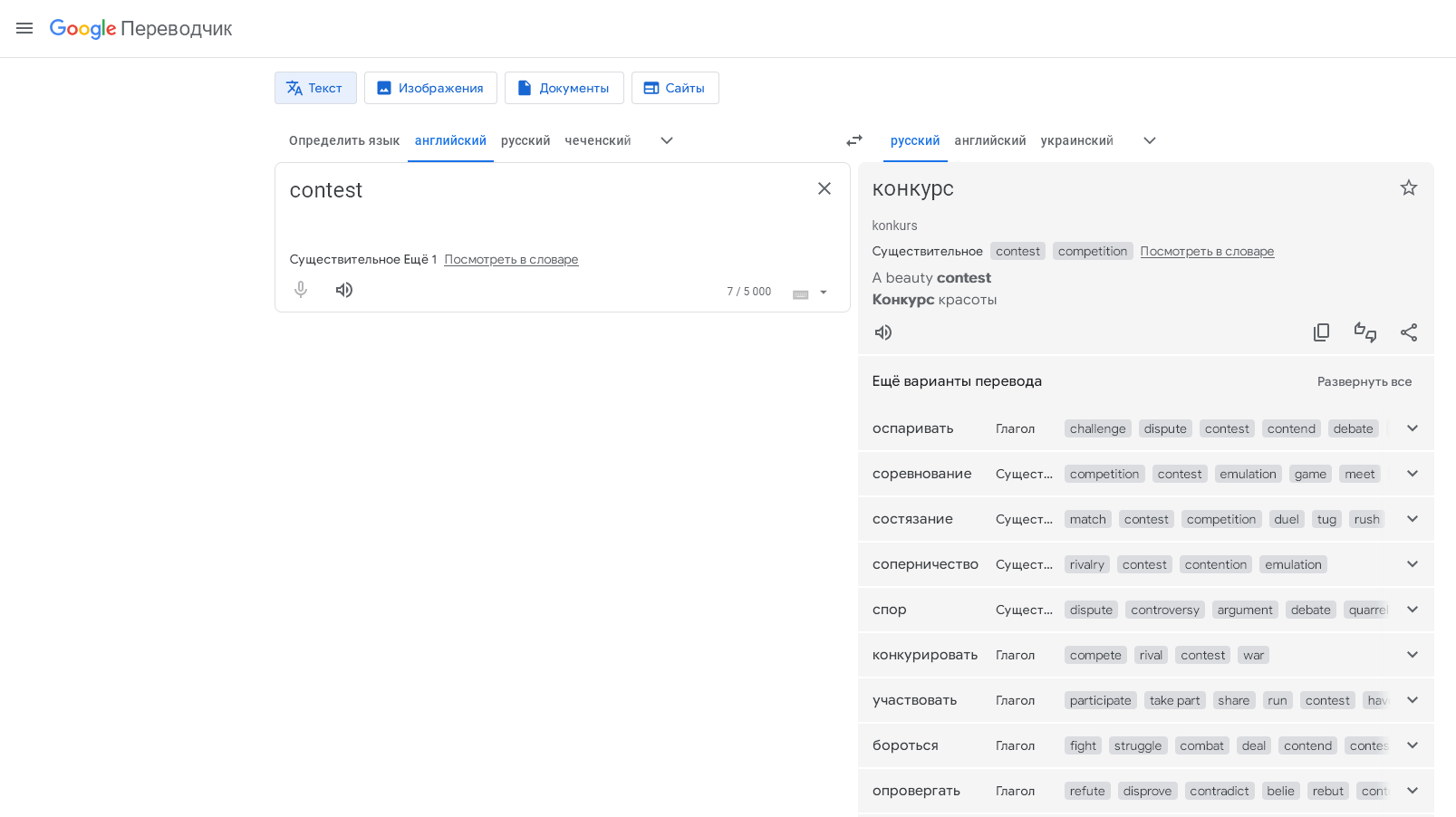Expand the оспаривать row

point(1413,428)
